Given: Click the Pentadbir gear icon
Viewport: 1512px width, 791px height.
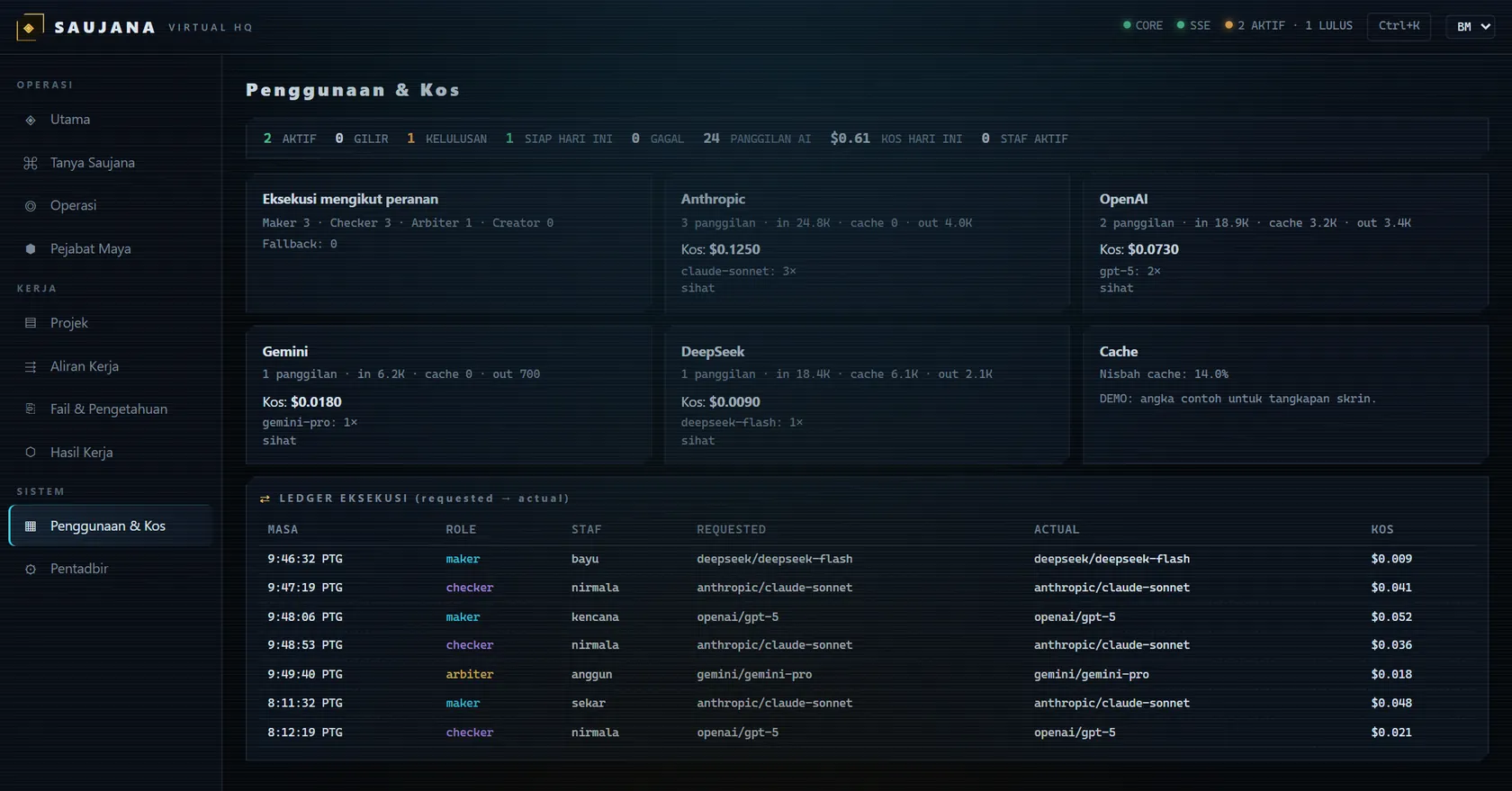Looking at the screenshot, I should [x=31, y=569].
